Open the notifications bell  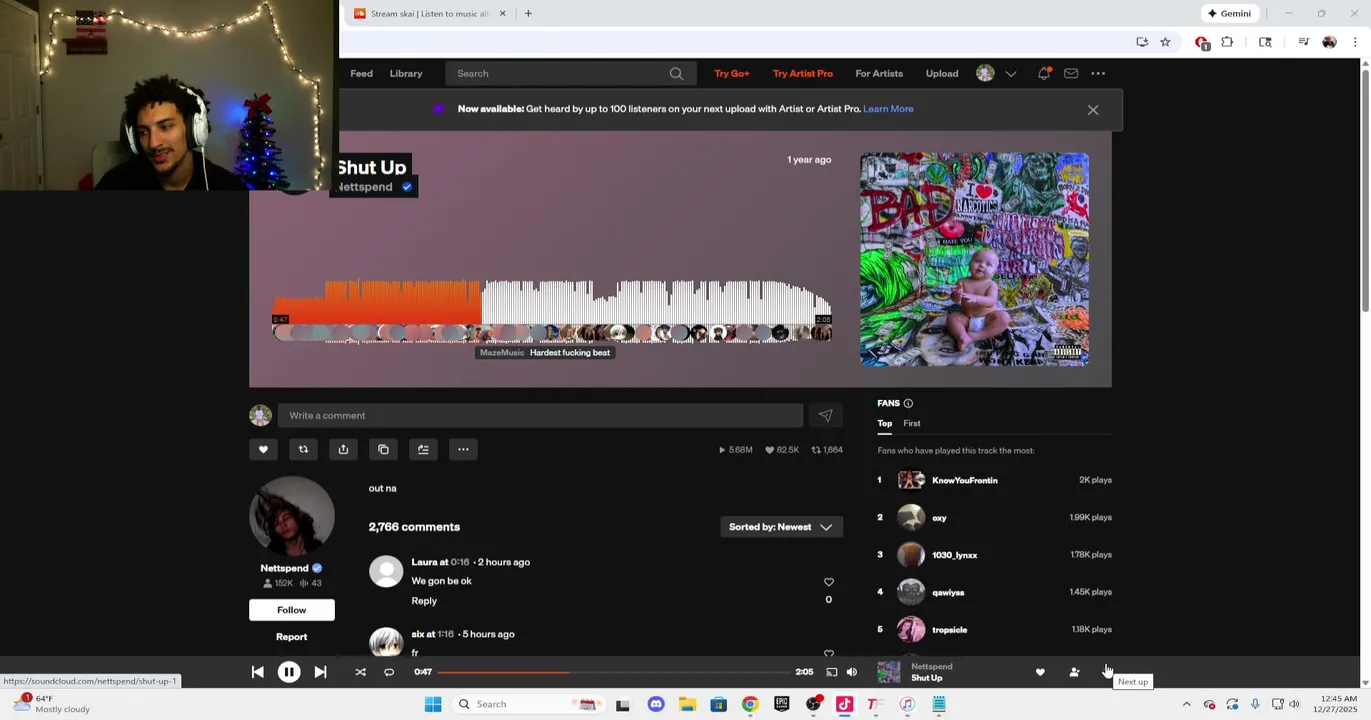coord(1044,73)
